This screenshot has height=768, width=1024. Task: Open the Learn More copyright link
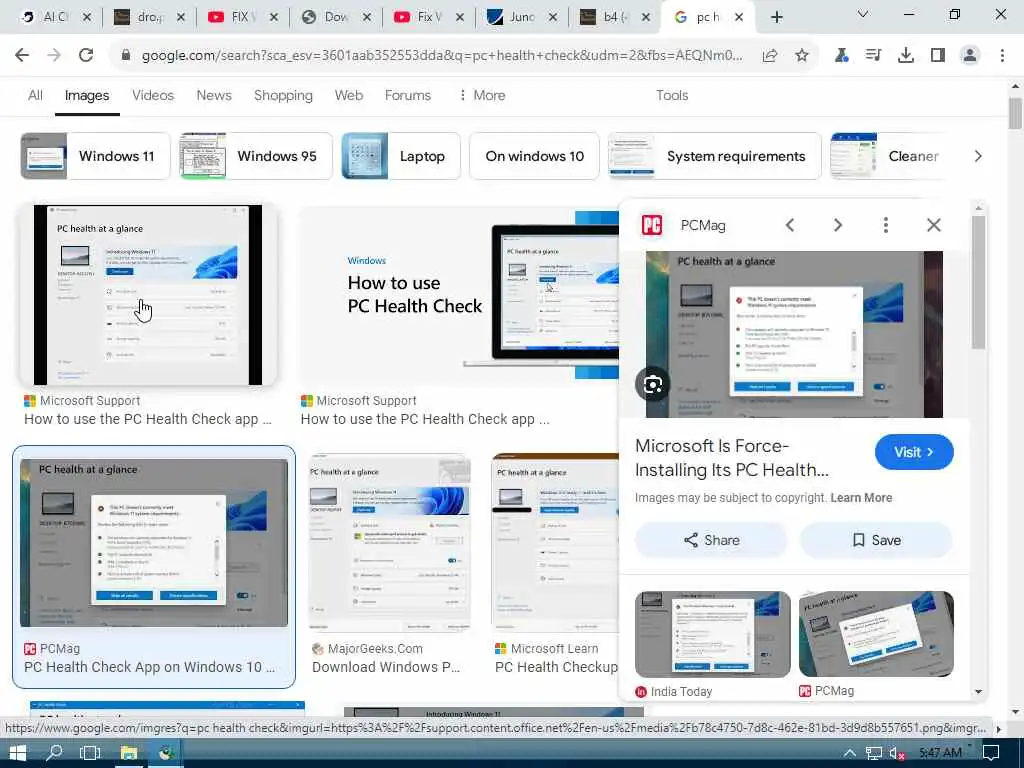861,498
